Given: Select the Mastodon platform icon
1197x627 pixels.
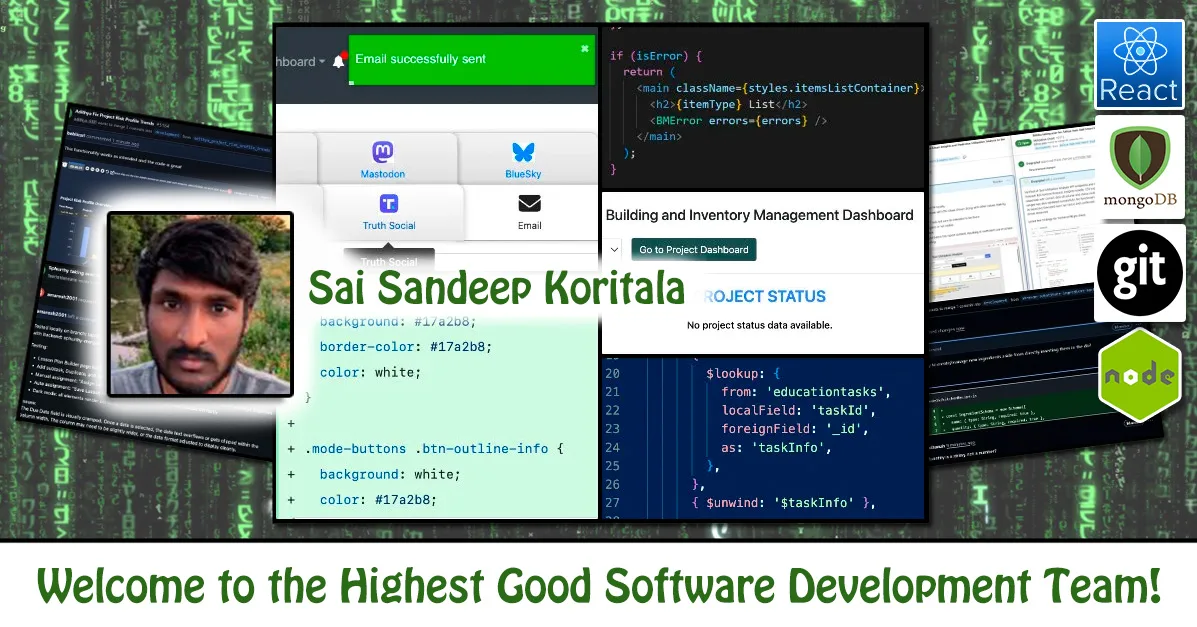Looking at the screenshot, I should (x=382, y=152).
